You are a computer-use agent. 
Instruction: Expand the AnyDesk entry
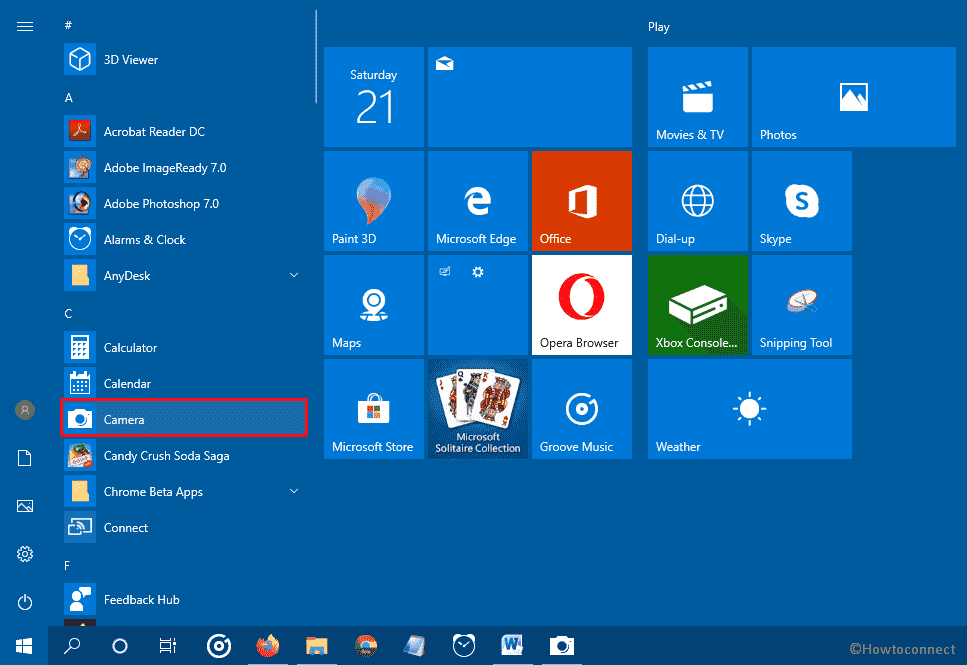[293, 275]
